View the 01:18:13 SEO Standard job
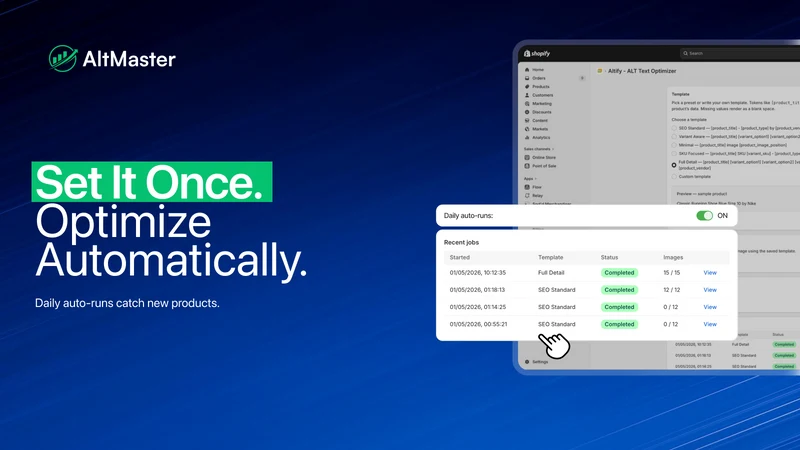 [710, 290]
